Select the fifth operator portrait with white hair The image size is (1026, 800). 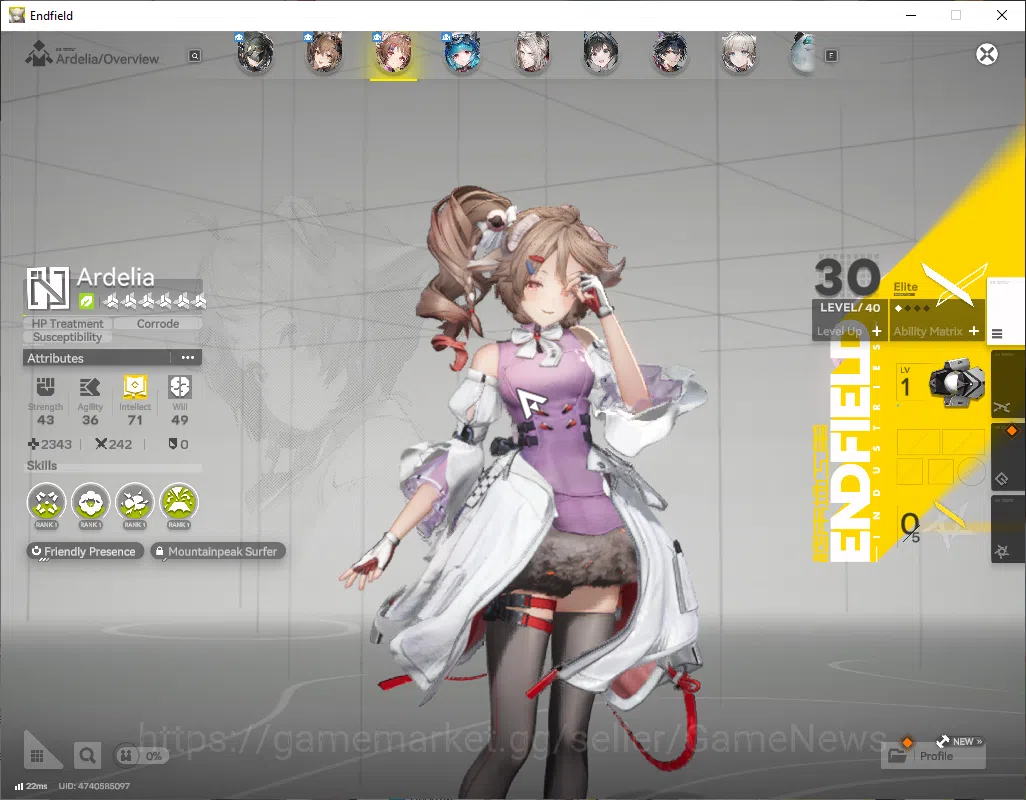[531, 53]
